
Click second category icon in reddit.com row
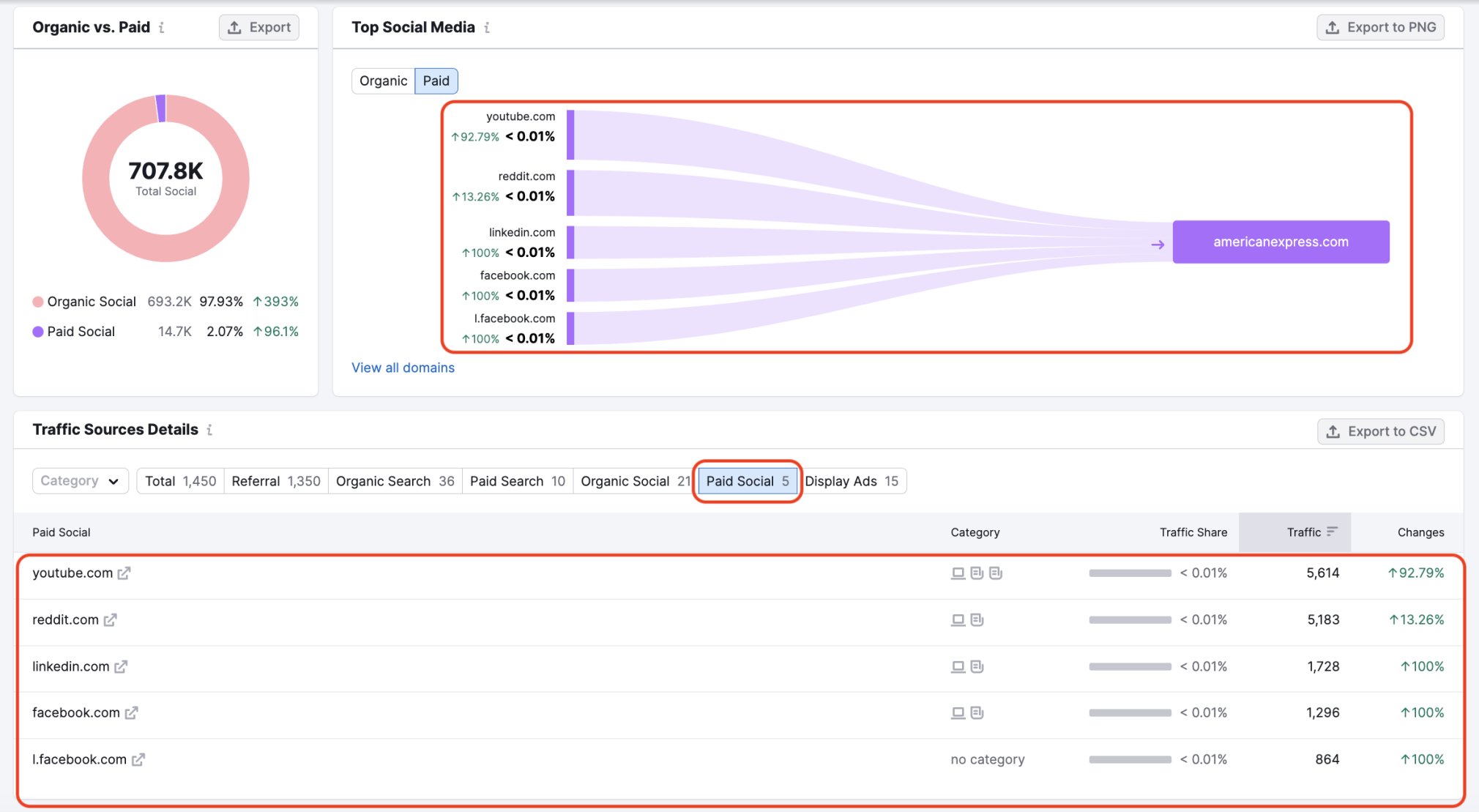click(977, 620)
